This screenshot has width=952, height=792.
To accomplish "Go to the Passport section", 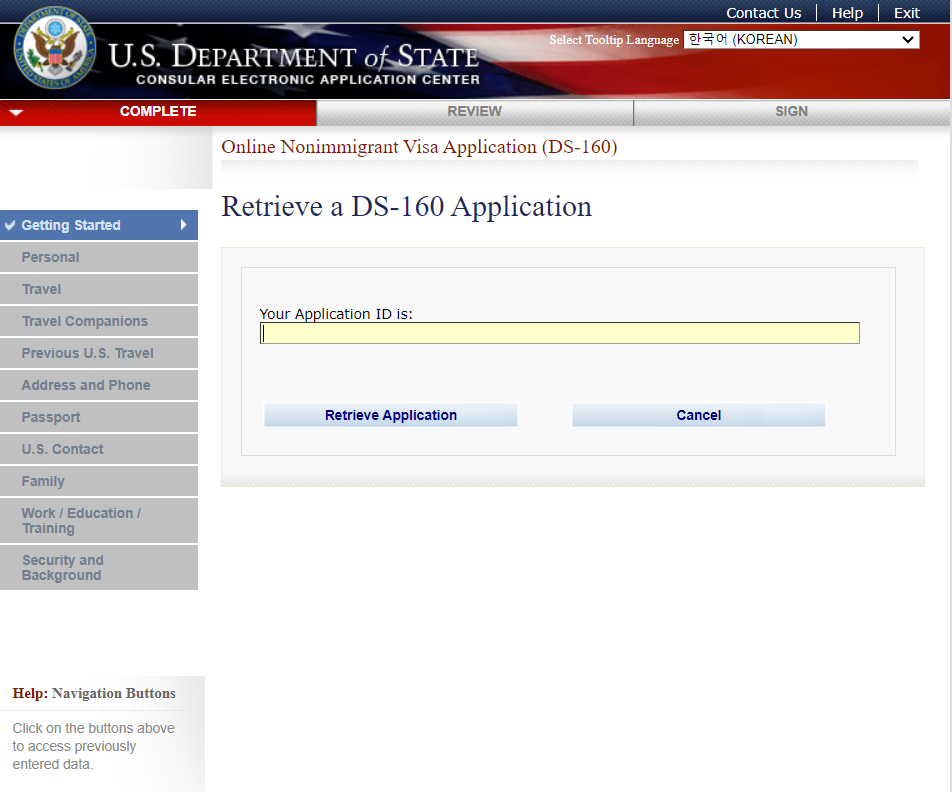I will coord(99,417).
